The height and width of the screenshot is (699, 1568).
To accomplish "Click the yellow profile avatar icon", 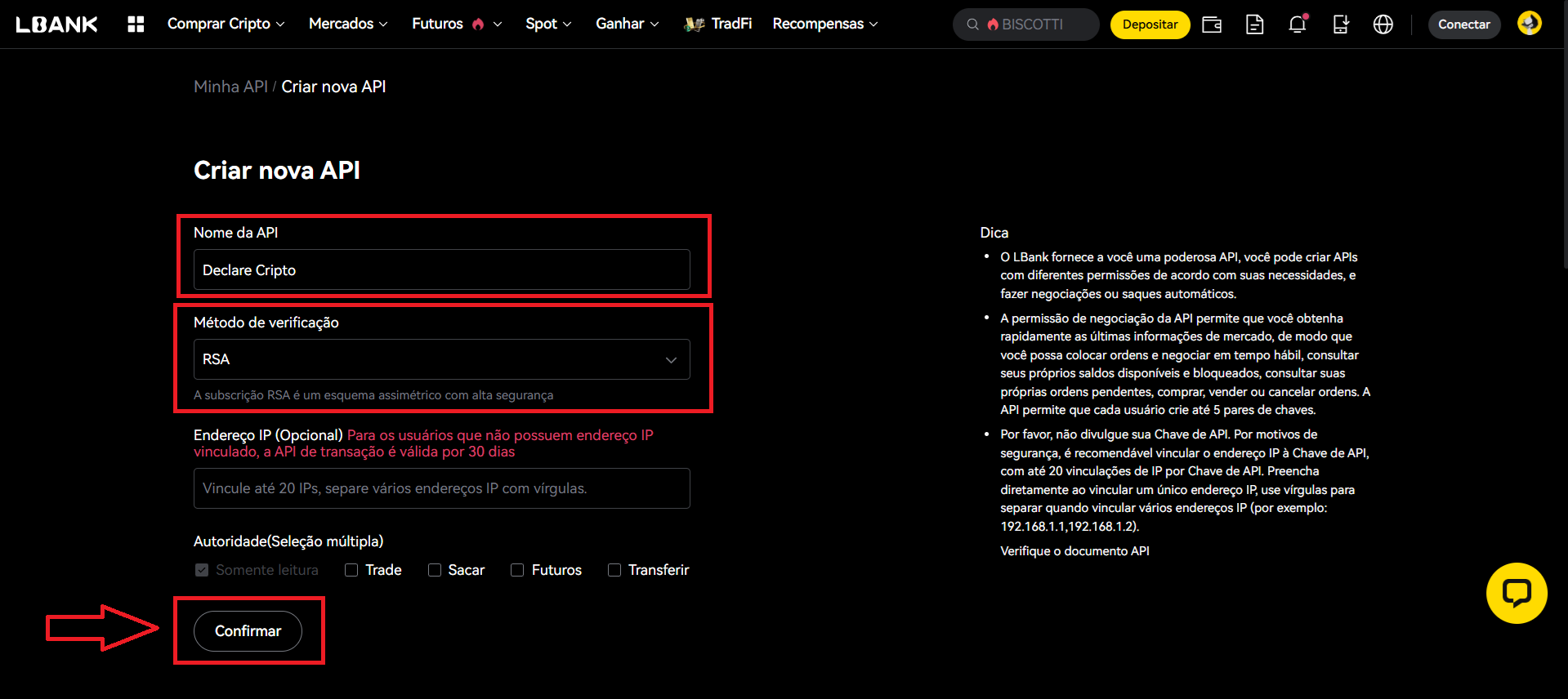I will click(1530, 23).
